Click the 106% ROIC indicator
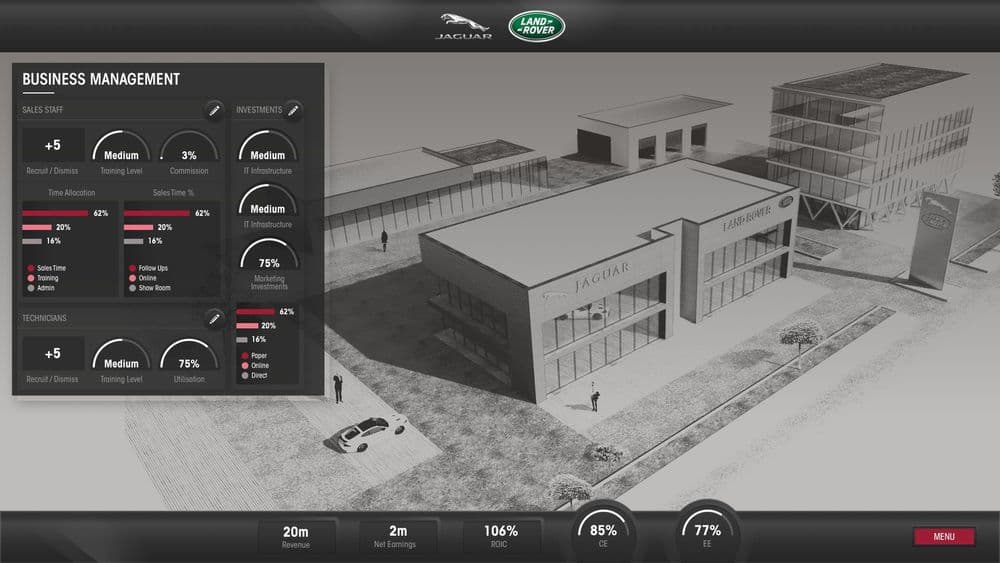Image resolution: width=1000 pixels, height=563 pixels. pos(501,536)
